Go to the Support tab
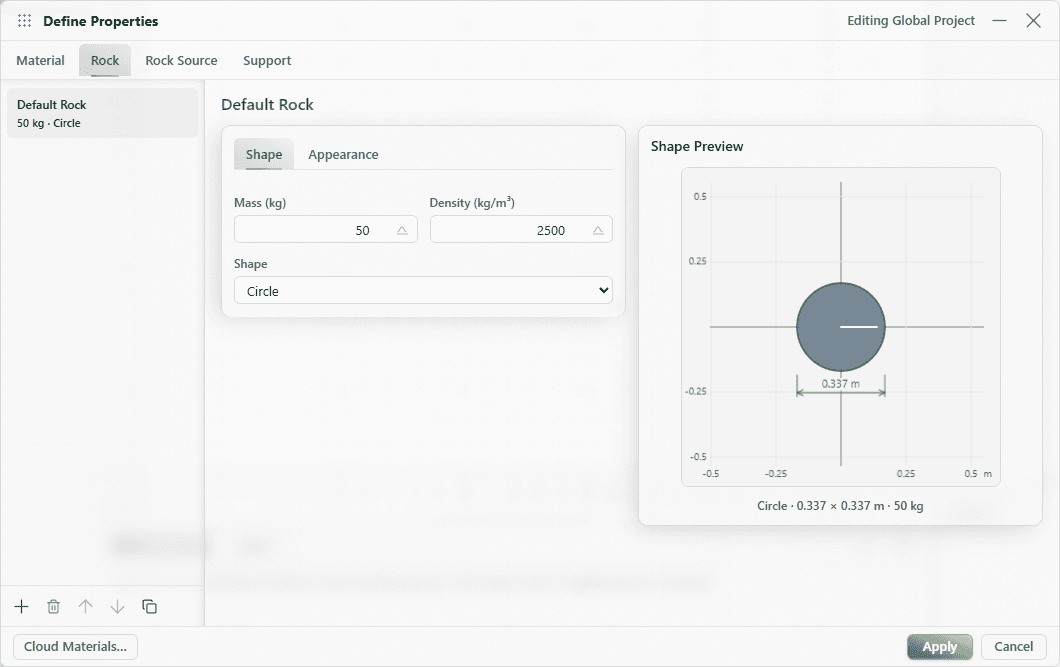The width and height of the screenshot is (1060, 667). coord(267,60)
